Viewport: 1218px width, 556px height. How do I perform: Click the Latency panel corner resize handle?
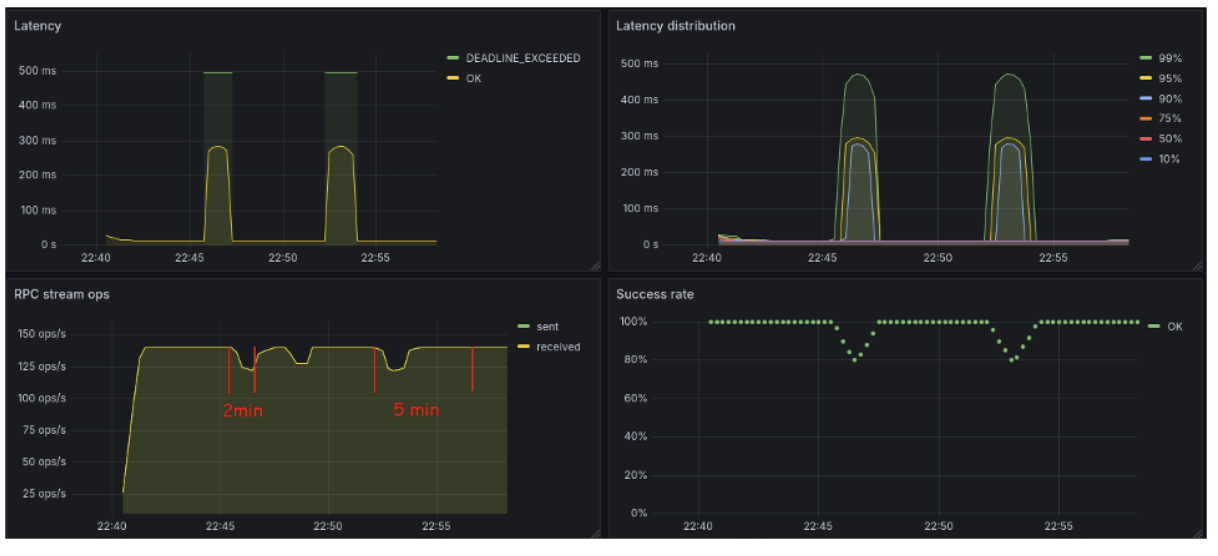(595, 266)
